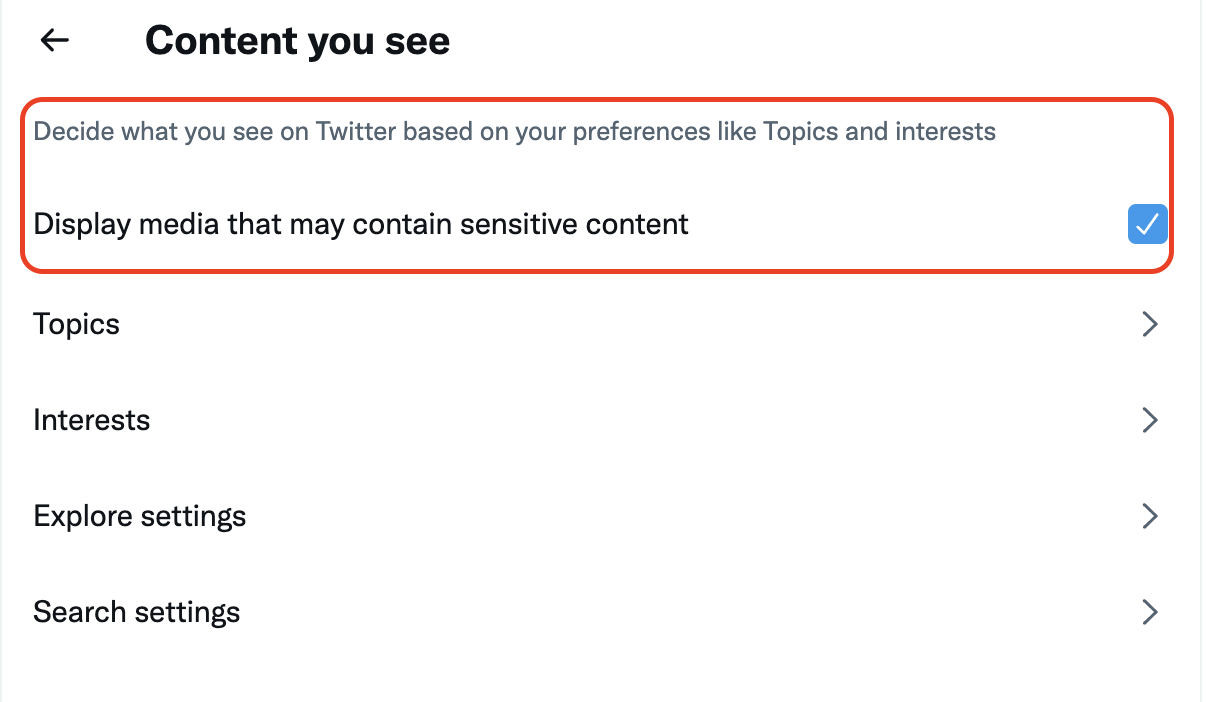This screenshot has width=1206, height=702.
Task: Open the Interests settings row
Action: click(600, 420)
